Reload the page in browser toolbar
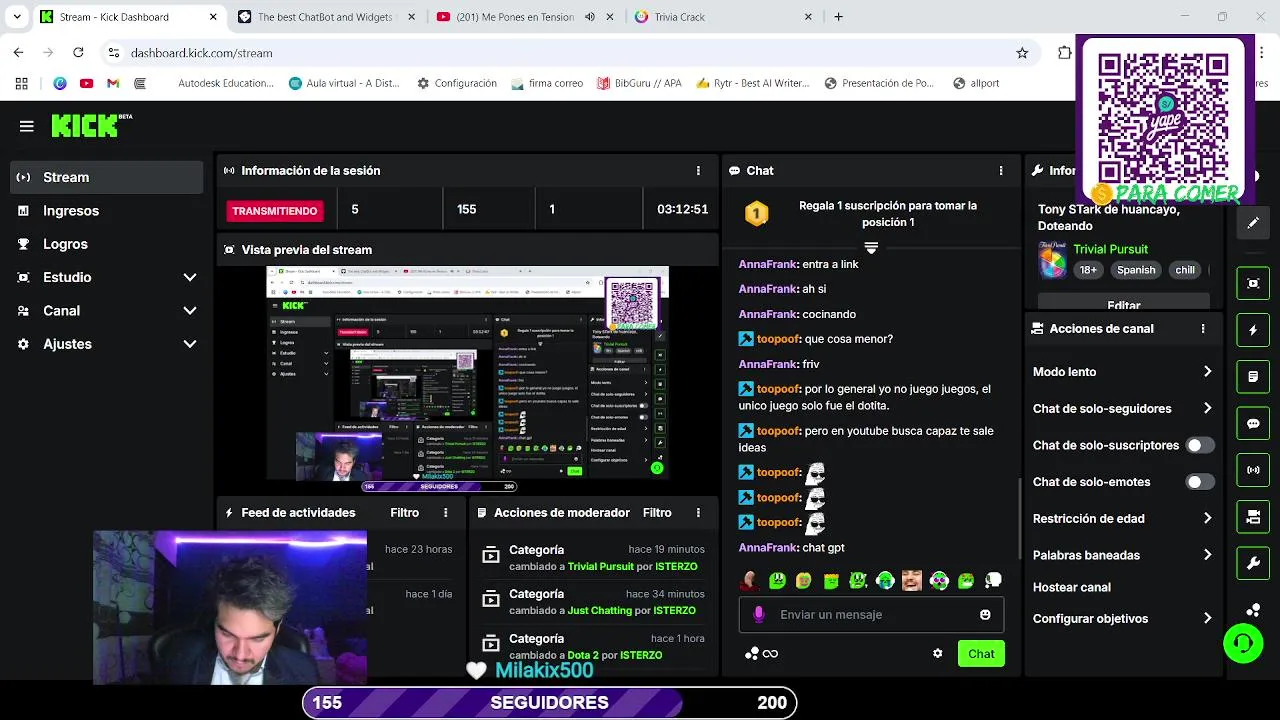The height and width of the screenshot is (720, 1280). click(x=78, y=52)
